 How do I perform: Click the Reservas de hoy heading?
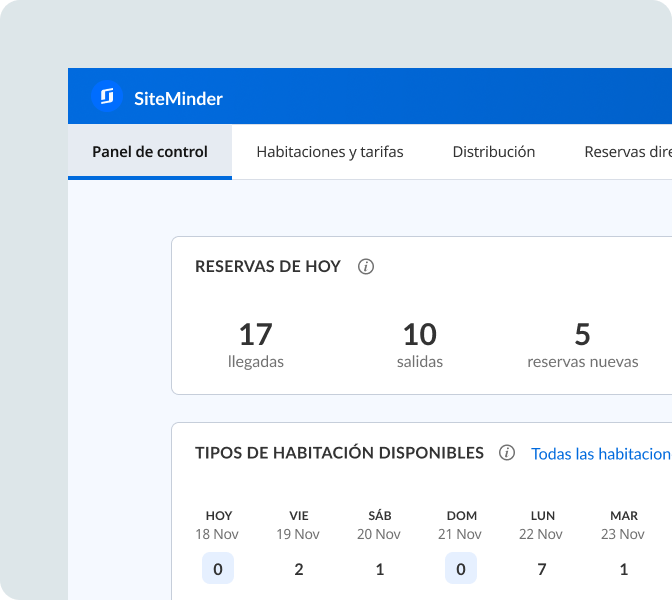[268, 267]
